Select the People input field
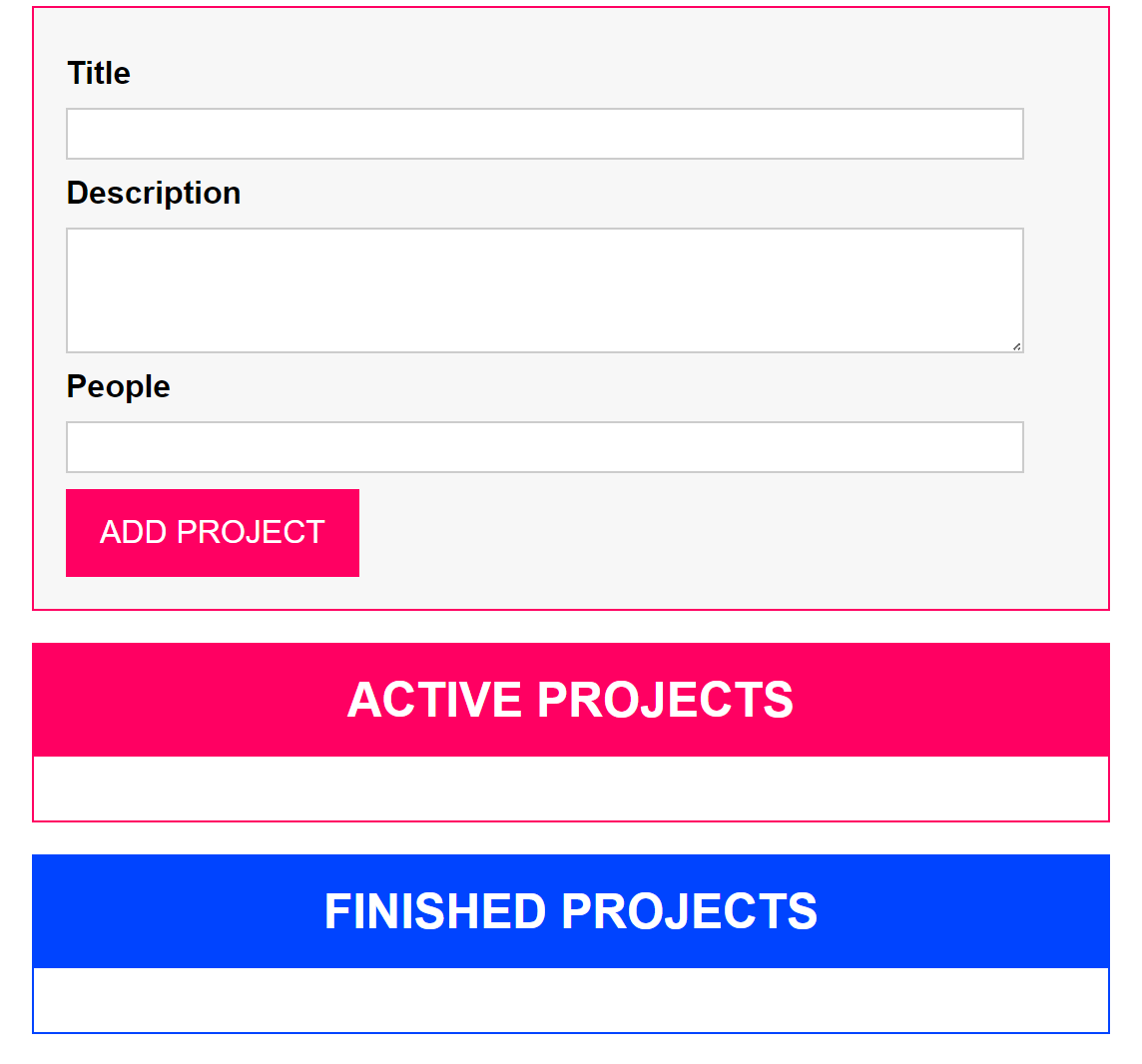Viewport: 1142px width, 1064px height. click(544, 447)
